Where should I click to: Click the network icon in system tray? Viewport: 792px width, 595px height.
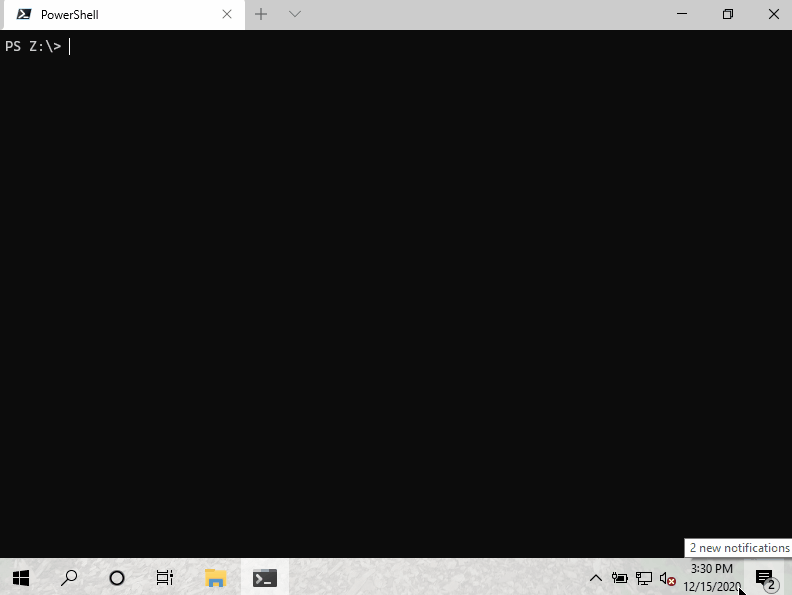644,578
